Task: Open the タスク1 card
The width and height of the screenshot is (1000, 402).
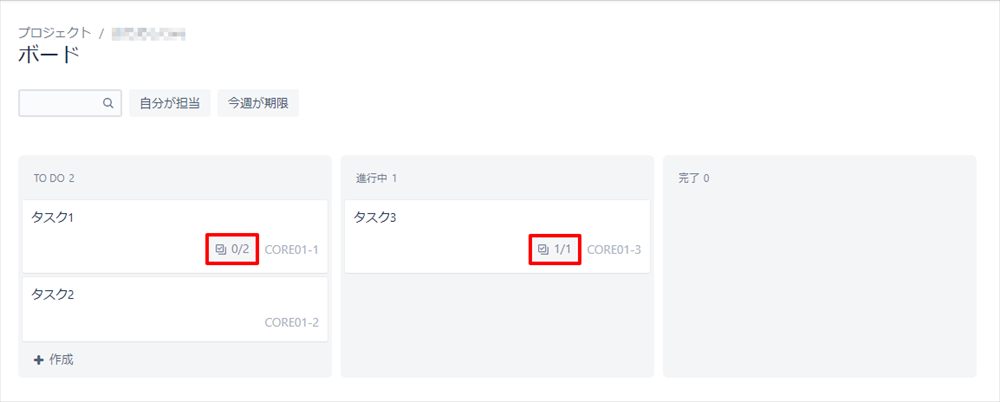Action: [x=175, y=236]
